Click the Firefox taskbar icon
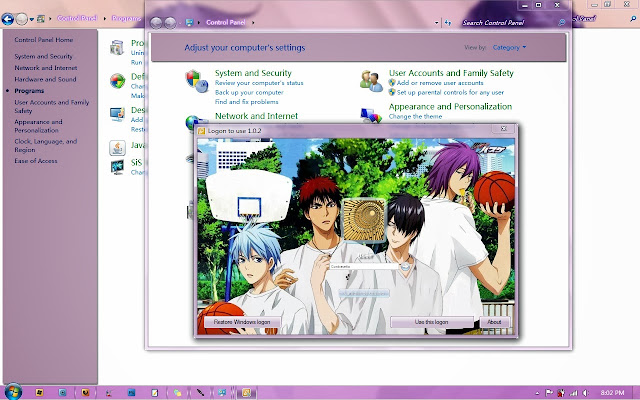Screen dimensions: 640x400 click(x=85, y=393)
